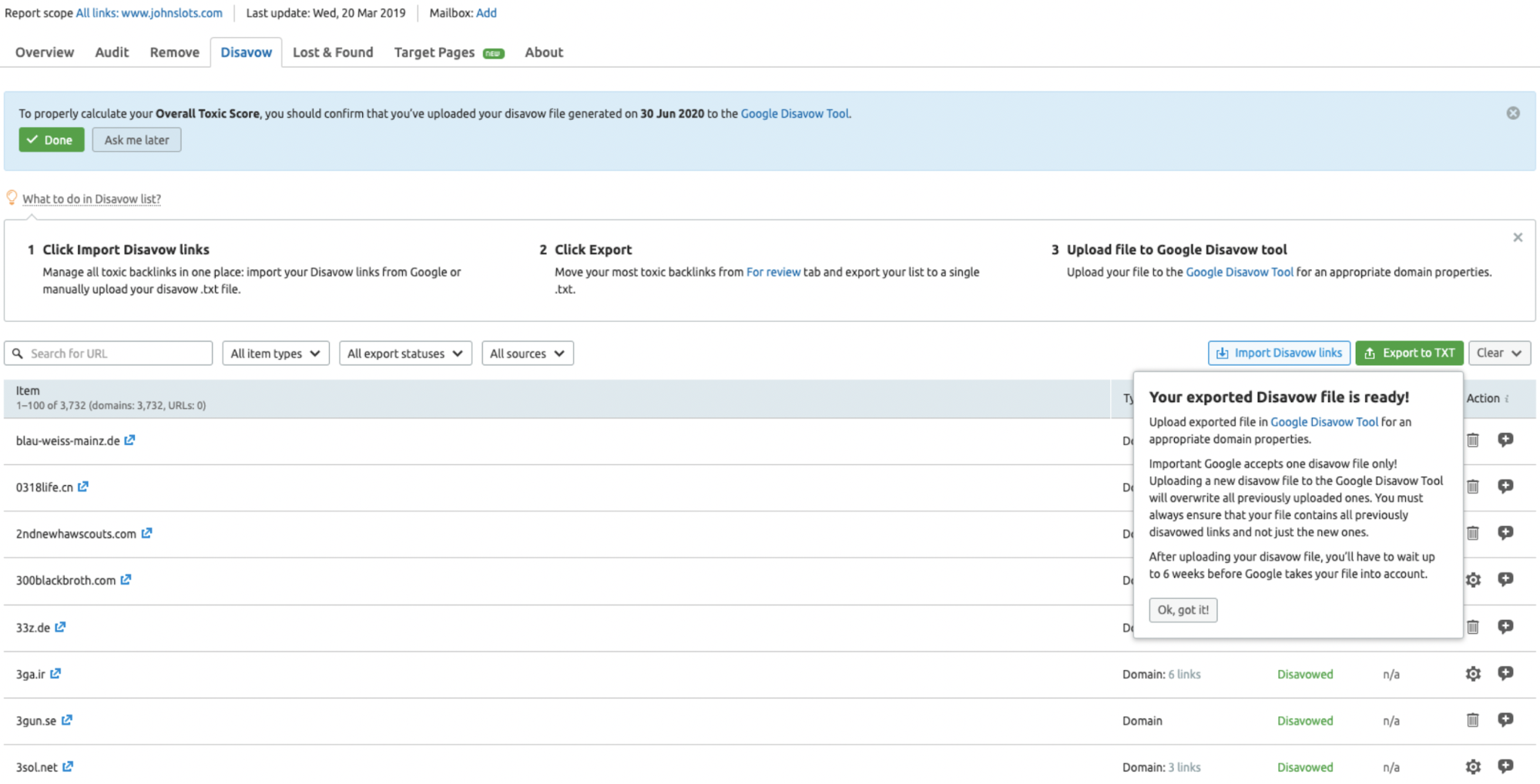Open comment icon for 0318life.cn row

tap(1505, 486)
